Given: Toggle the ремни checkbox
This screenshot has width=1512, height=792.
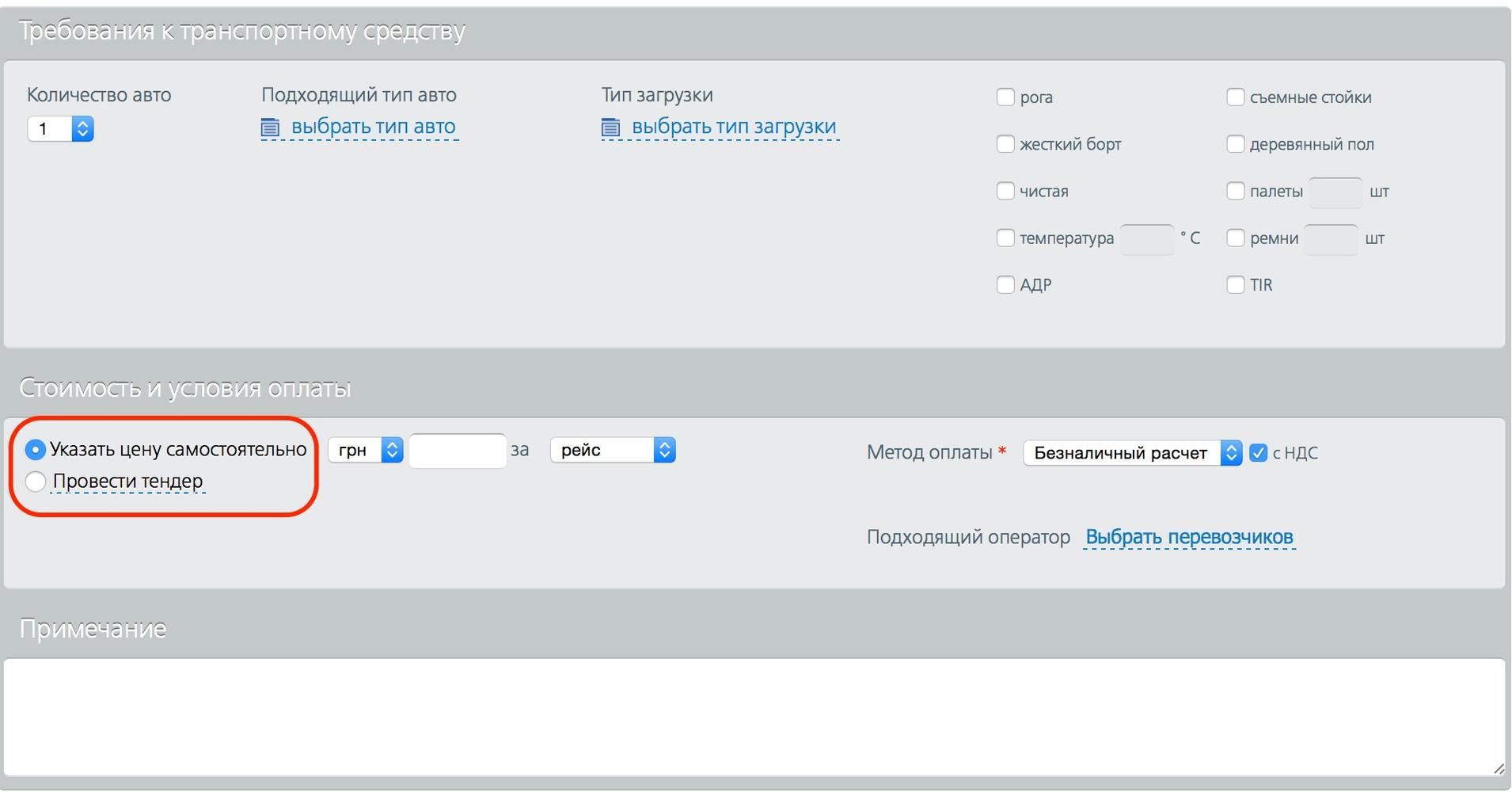Looking at the screenshot, I should point(1236,238).
